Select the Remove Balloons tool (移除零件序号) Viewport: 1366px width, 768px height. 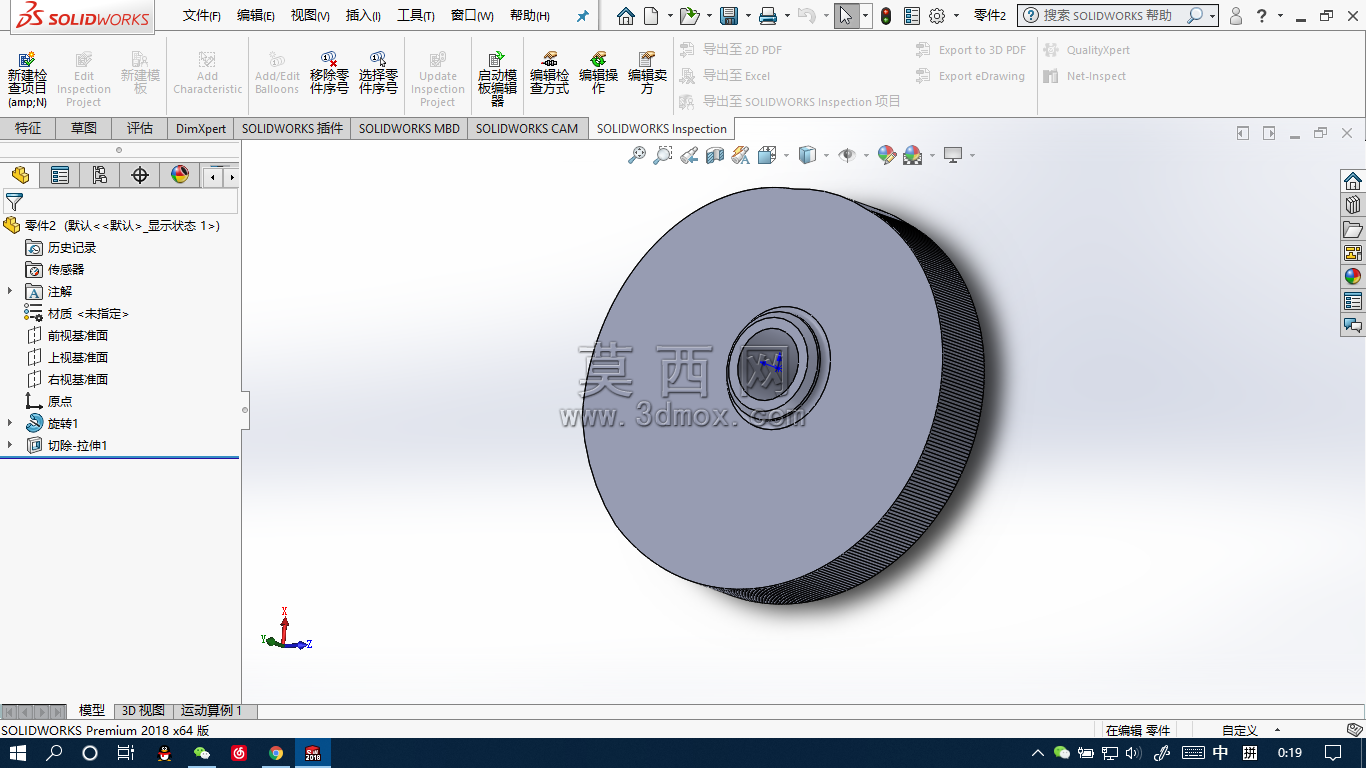tap(329, 73)
